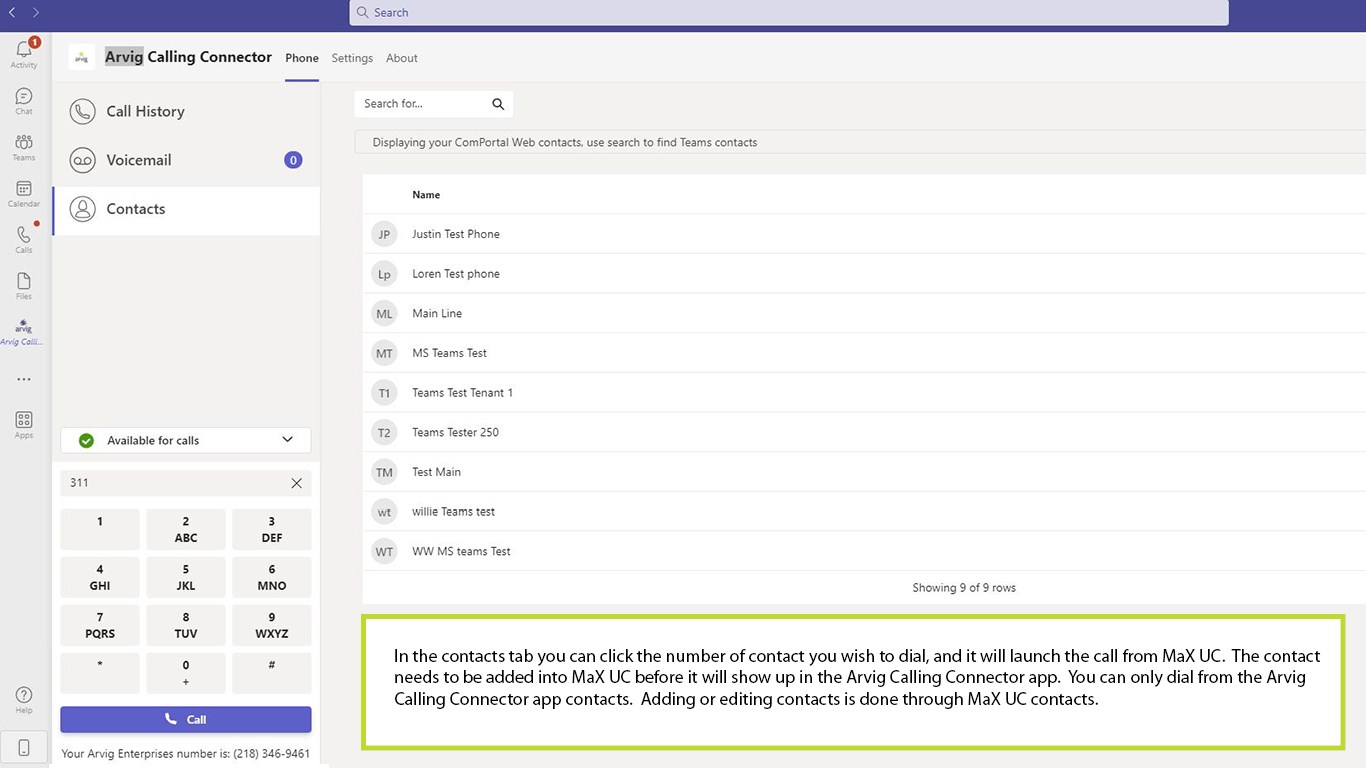Open Voicemail list
This screenshot has width=1366, height=768.
click(x=186, y=160)
